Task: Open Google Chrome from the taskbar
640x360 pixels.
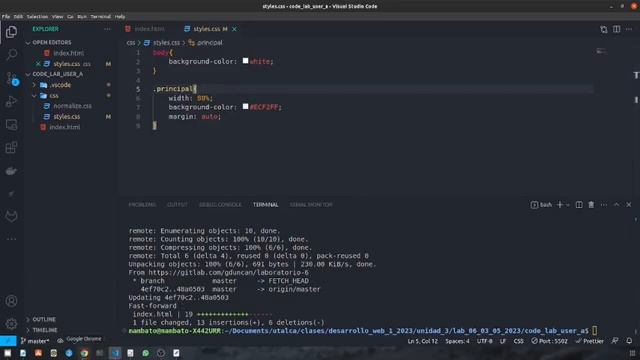Action: pos(84,353)
